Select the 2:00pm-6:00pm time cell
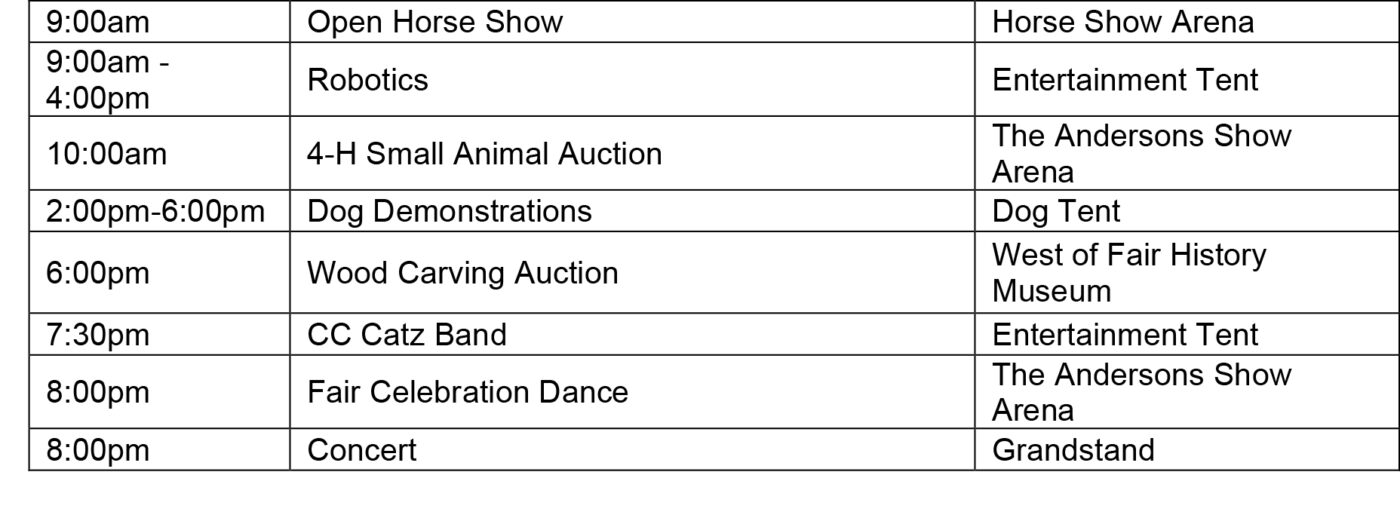 point(155,212)
